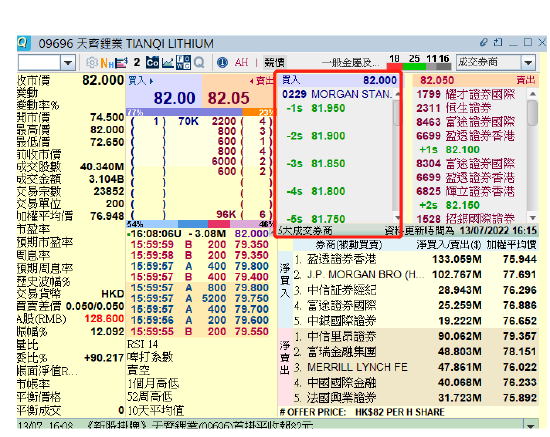The width and height of the screenshot is (550, 437).
Task: Open the news list icon with dollar sign
Action: click(x=121, y=63)
